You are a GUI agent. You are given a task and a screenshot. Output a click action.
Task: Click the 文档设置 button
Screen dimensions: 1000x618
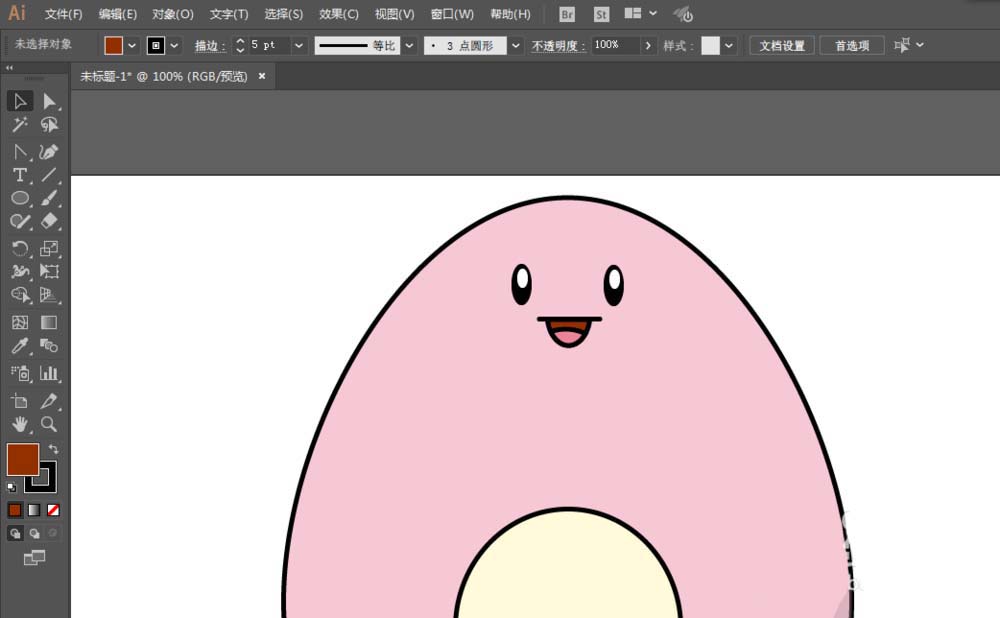(782, 46)
